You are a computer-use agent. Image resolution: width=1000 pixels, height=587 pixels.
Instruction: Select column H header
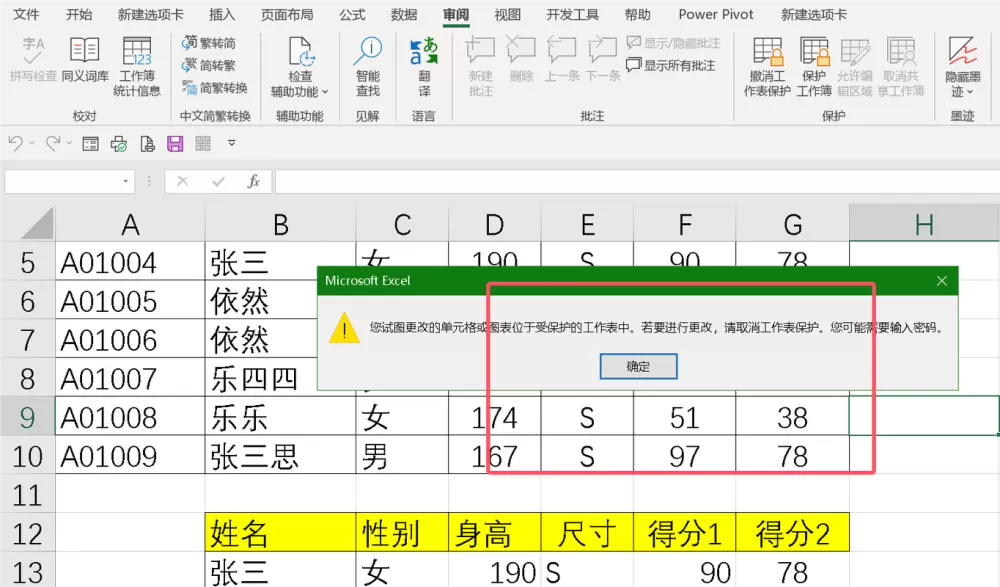924,225
